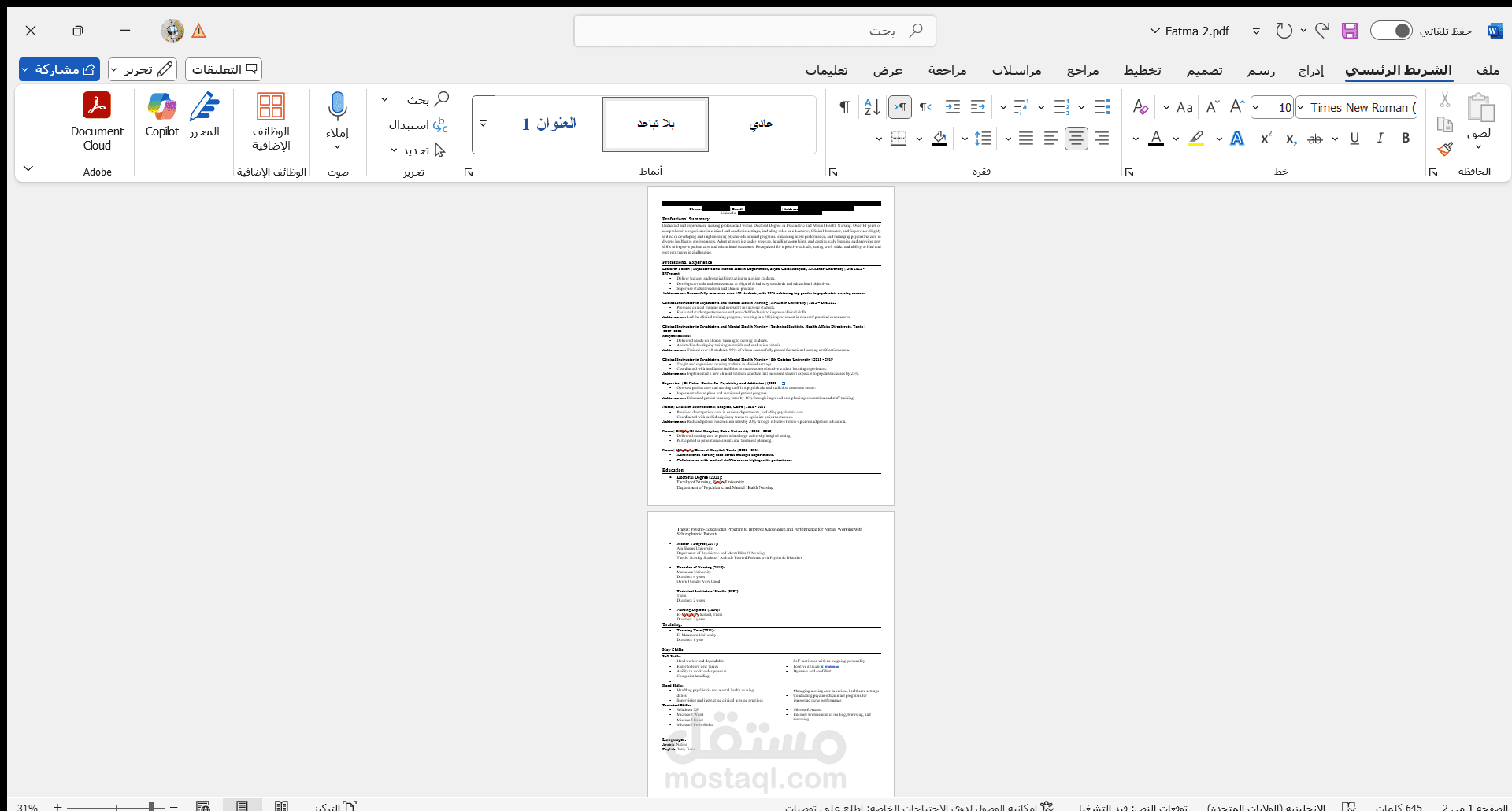Toggle show paragraph marks (¶)
The height and width of the screenshot is (811, 1512).
pyautogui.click(x=844, y=107)
